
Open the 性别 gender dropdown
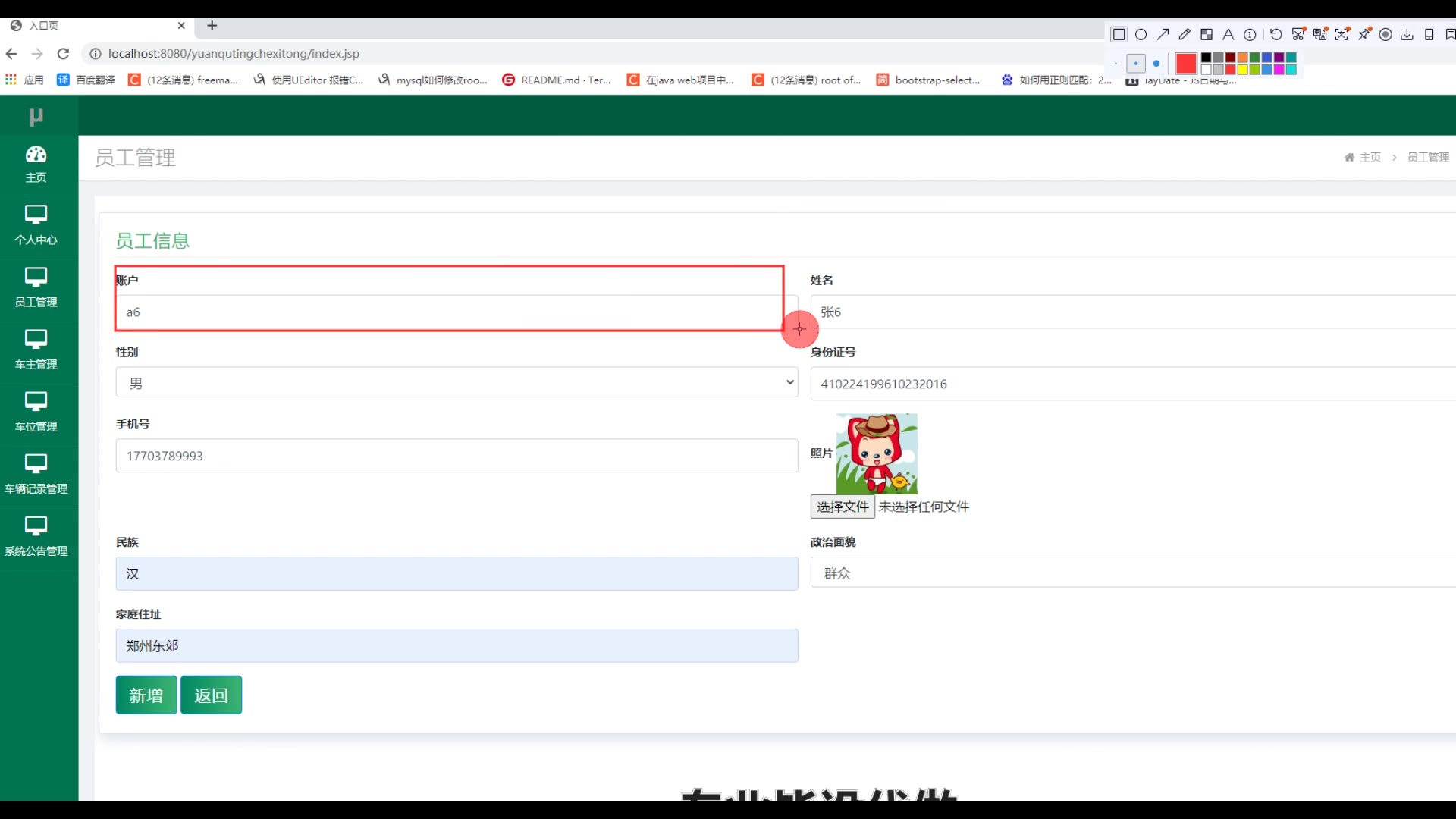(457, 383)
